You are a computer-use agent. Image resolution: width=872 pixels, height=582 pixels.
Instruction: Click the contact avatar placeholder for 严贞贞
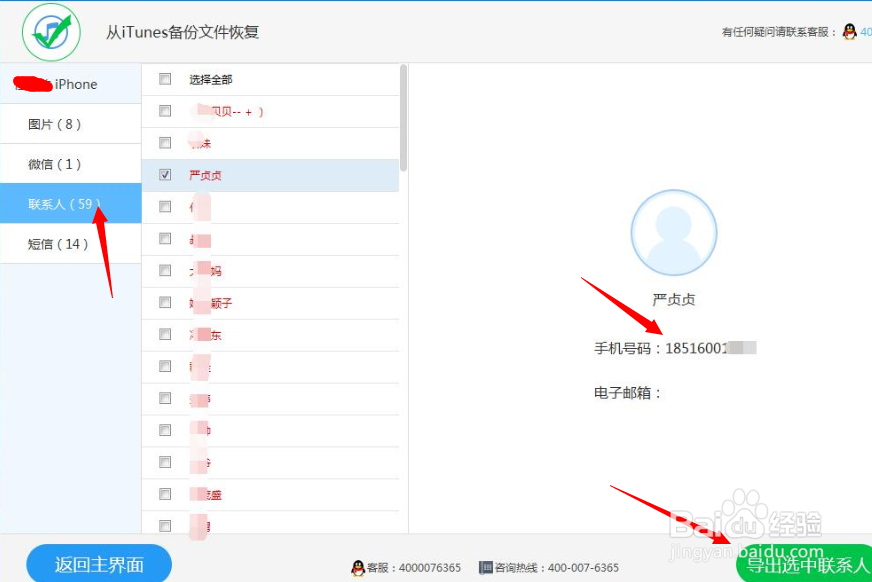[x=673, y=233]
